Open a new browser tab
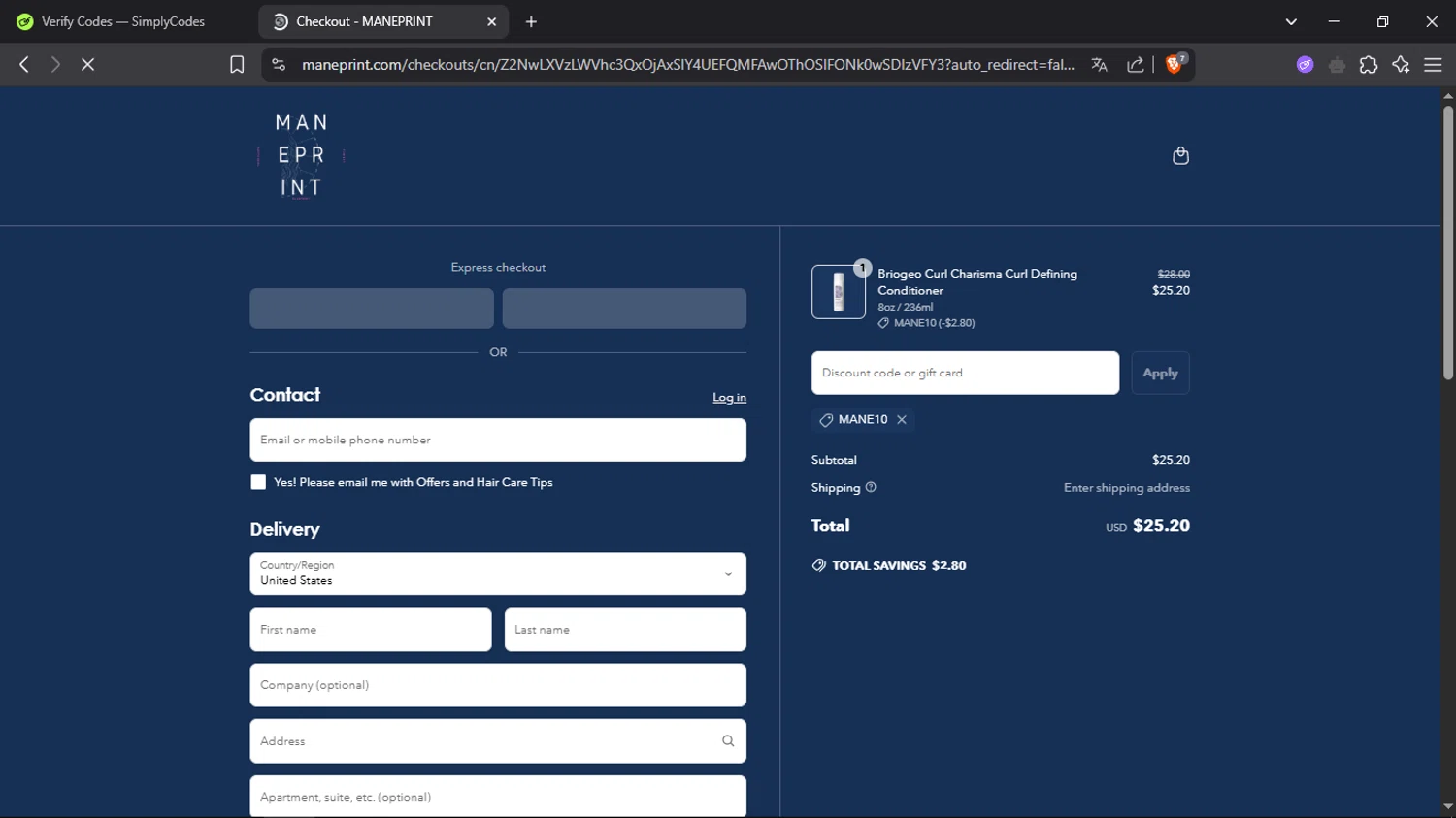The height and width of the screenshot is (818, 1456). (531, 21)
